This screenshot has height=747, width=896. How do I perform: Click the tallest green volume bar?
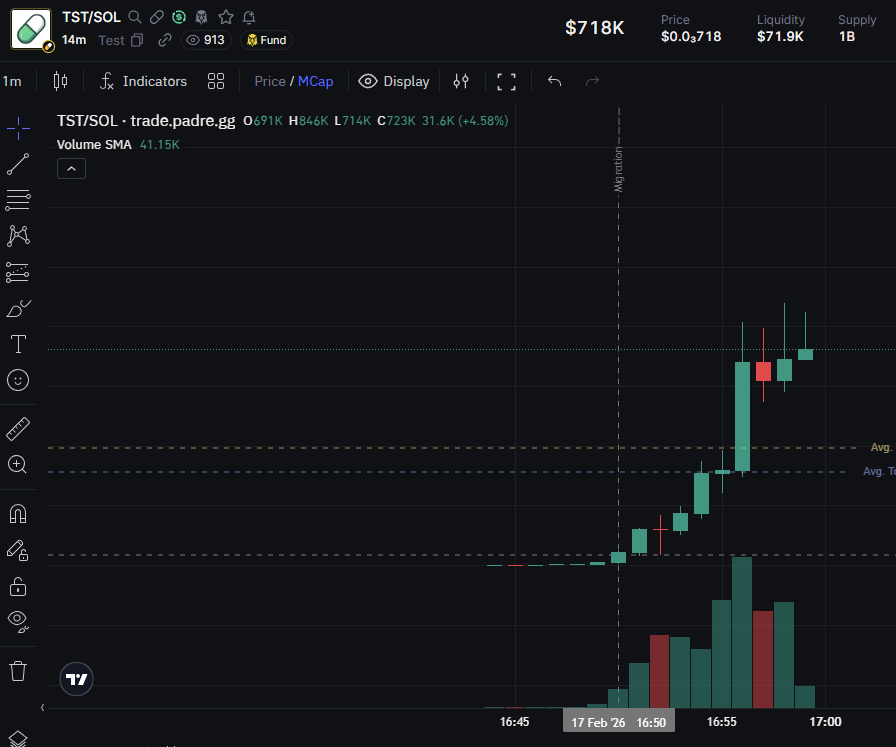pyautogui.click(x=742, y=633)
